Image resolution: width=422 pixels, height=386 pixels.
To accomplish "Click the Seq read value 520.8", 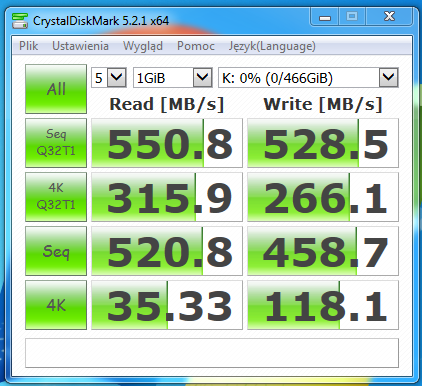I will pos(167,251).
